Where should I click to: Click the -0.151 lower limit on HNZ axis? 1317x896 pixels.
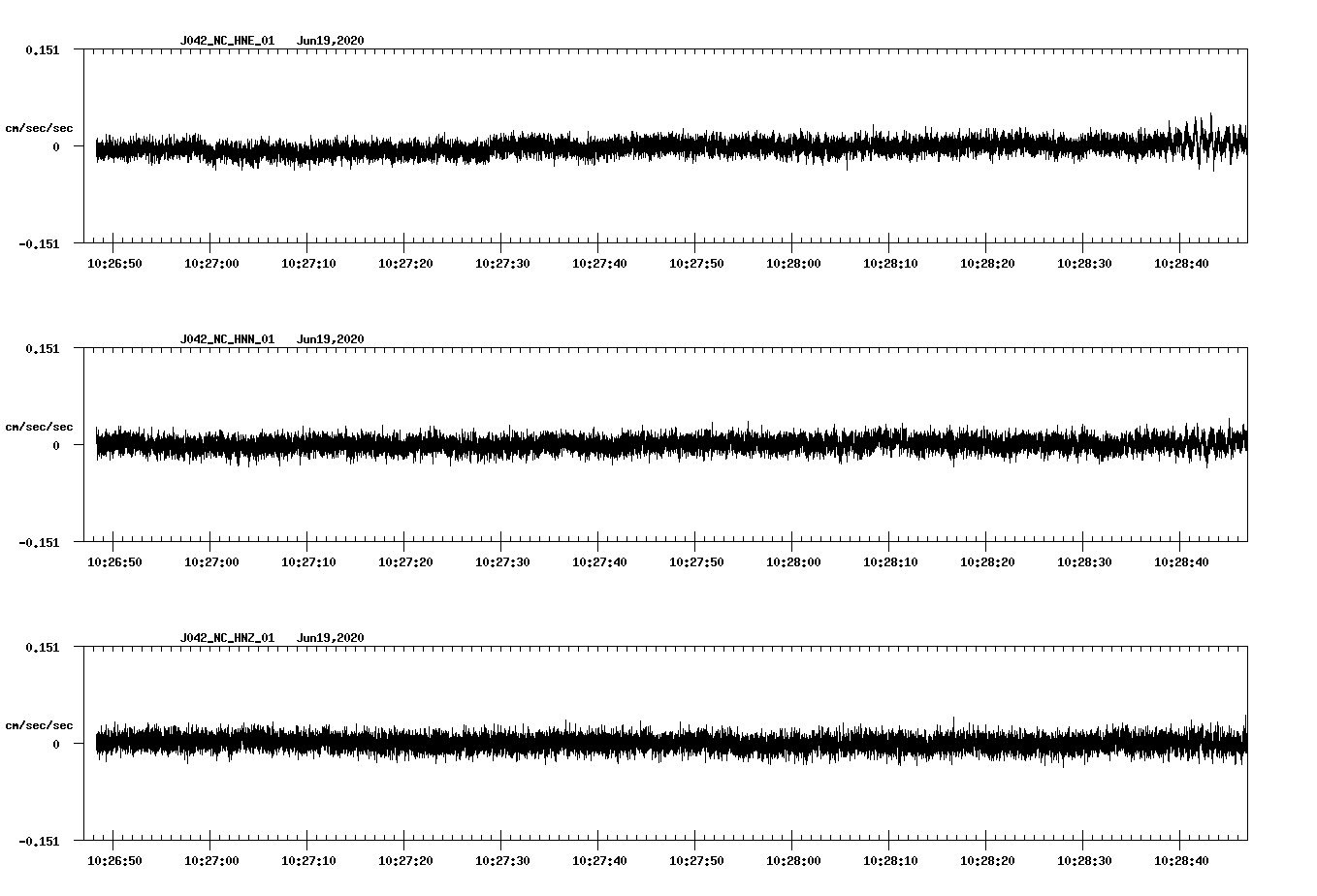tap(40, 841)
